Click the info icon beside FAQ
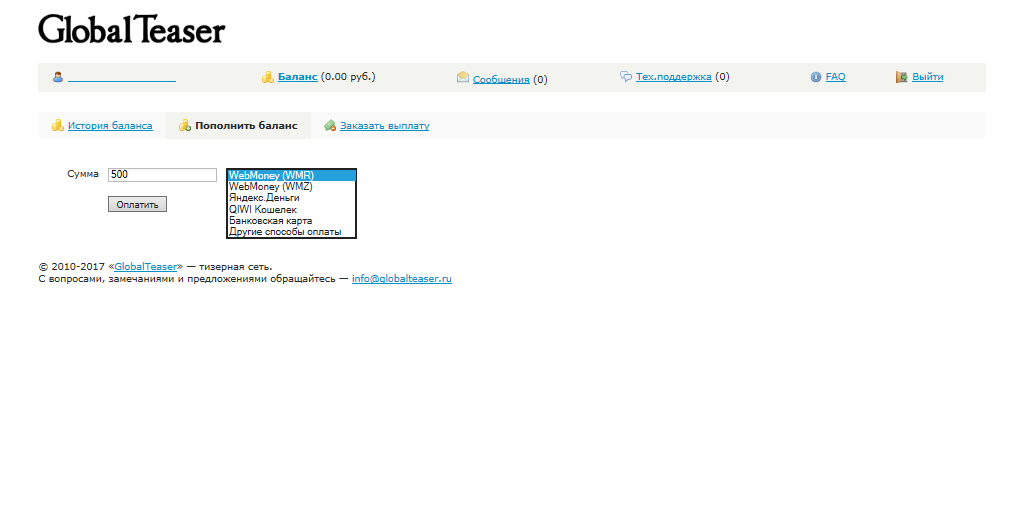Viewport: 1024px width, 510px height. [816, 77]
